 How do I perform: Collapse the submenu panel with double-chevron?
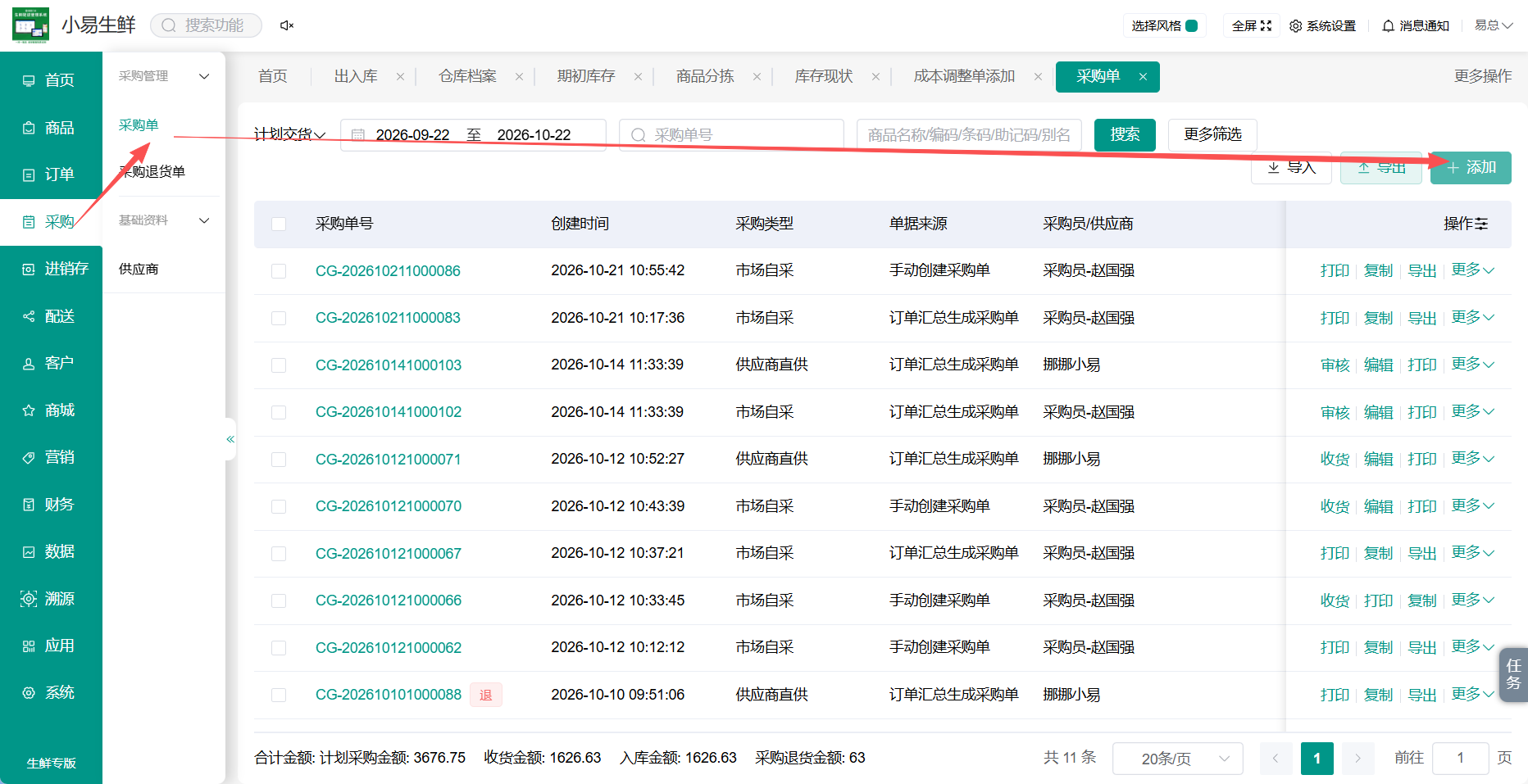(x=230, y=439)
